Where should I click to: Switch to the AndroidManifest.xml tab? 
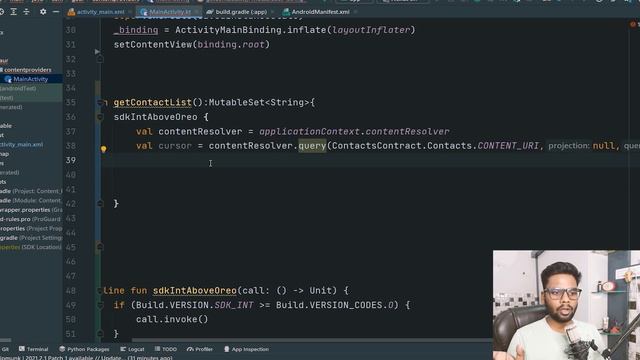[x=320, y=12]
